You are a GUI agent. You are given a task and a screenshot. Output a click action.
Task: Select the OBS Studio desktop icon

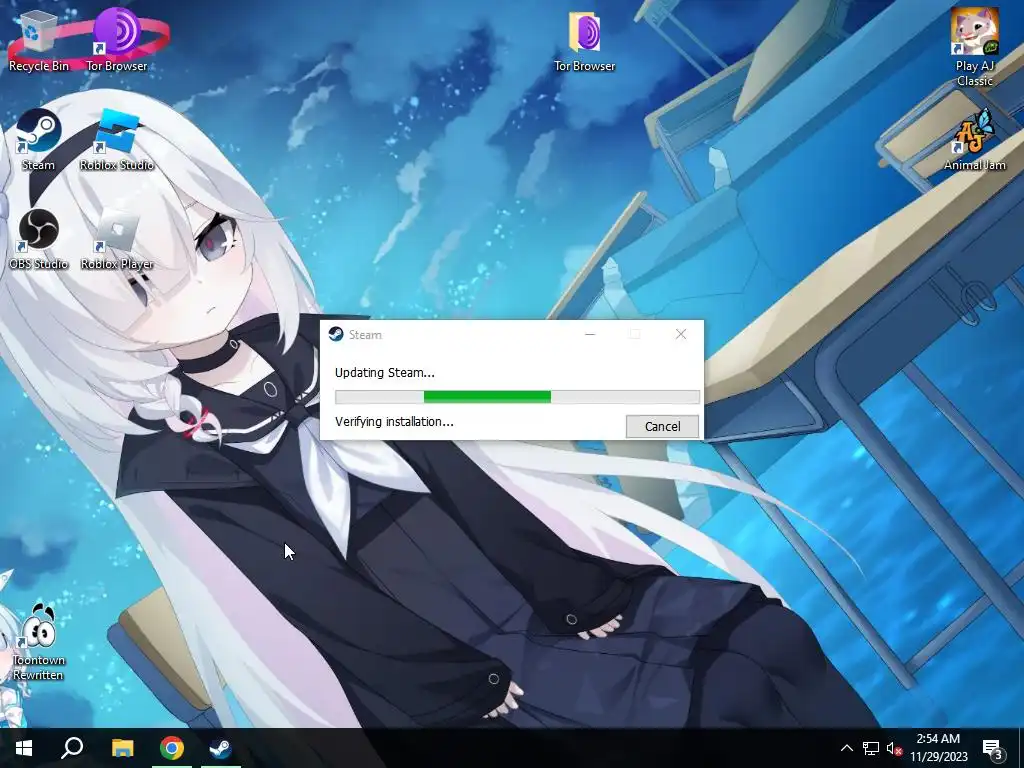point(39,238)
